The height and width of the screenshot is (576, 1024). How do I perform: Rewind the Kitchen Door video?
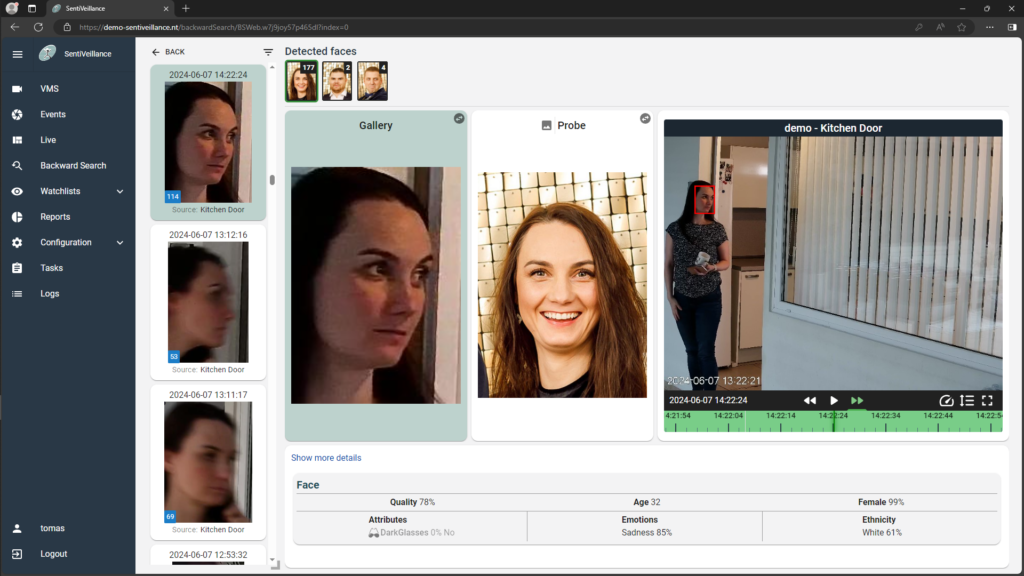810,400
